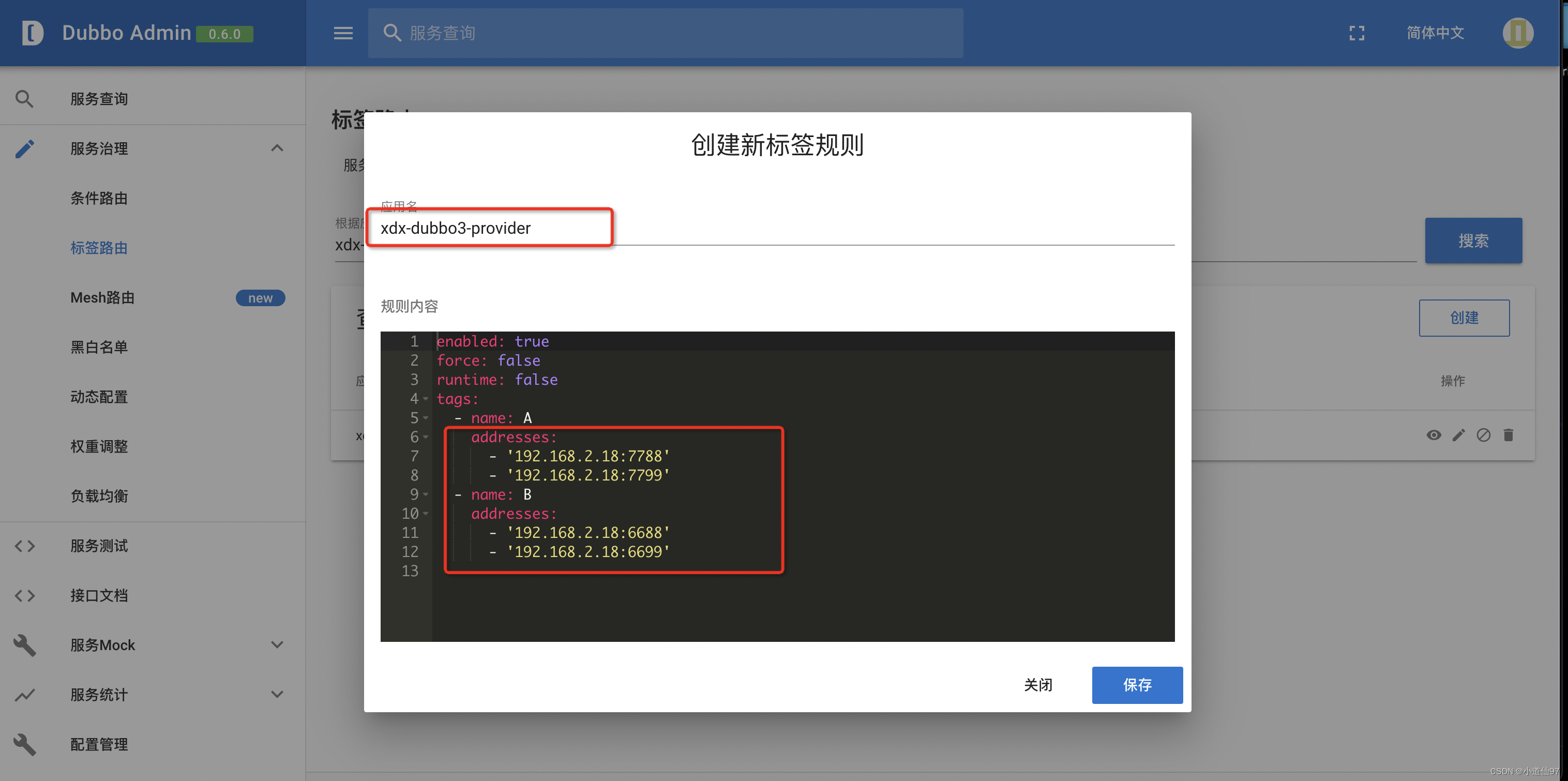Click address '192.168.2.18:6688' in the editor

(588, 533)
